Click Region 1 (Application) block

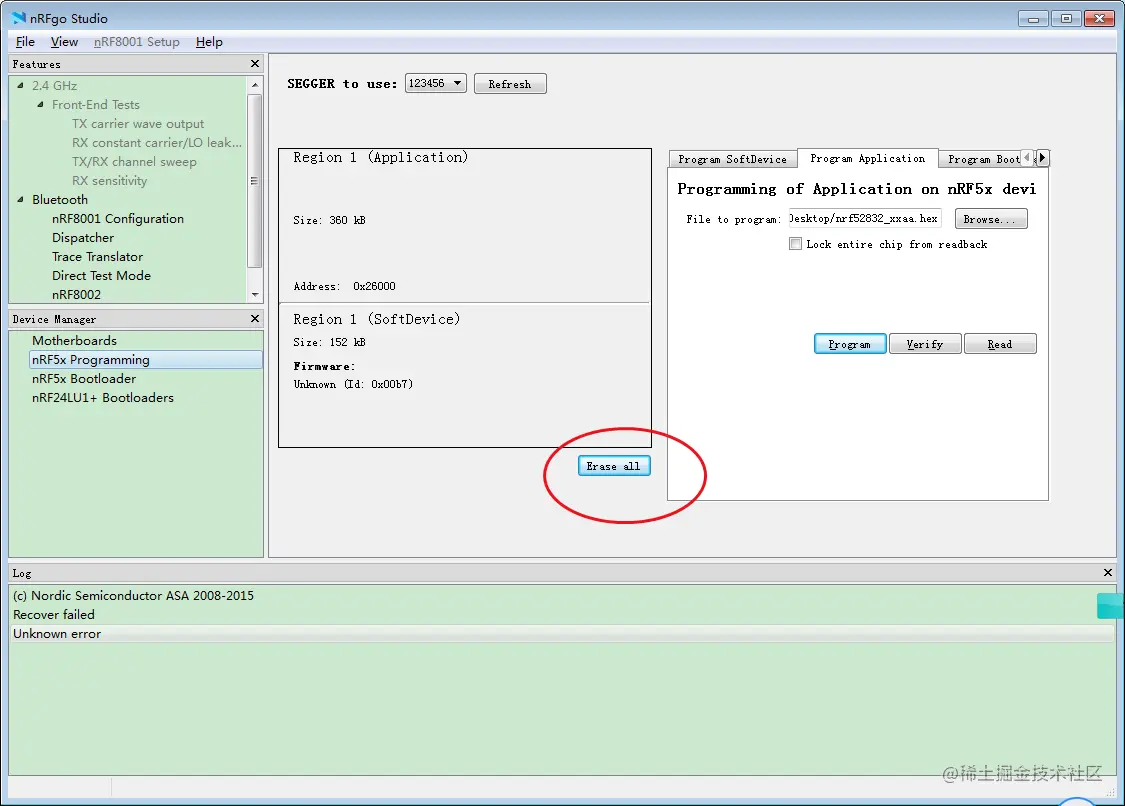[x=464, y=225]
